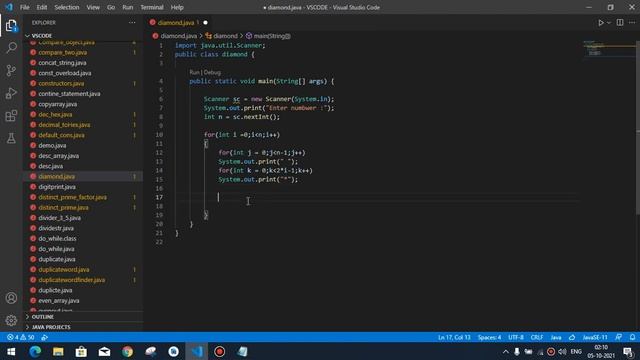The width and height of the screenshot is (640, 360).
Task: Open Source Control view
Action: tap(11, 71)
